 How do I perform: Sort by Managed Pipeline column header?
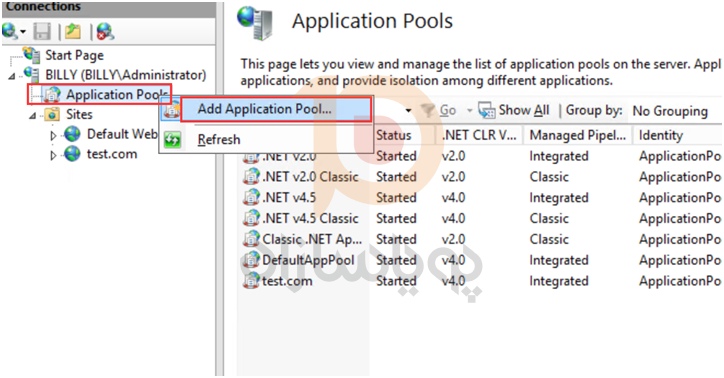577,135
